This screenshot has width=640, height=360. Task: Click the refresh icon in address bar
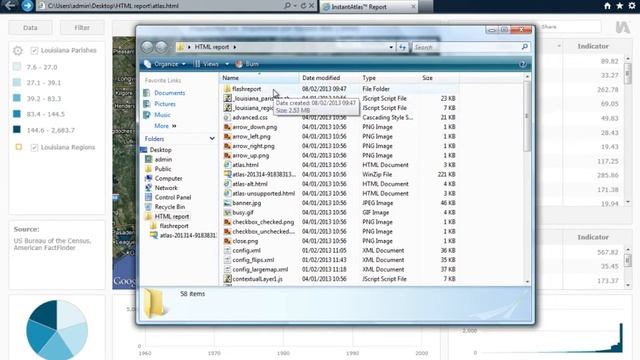(303, 6)
